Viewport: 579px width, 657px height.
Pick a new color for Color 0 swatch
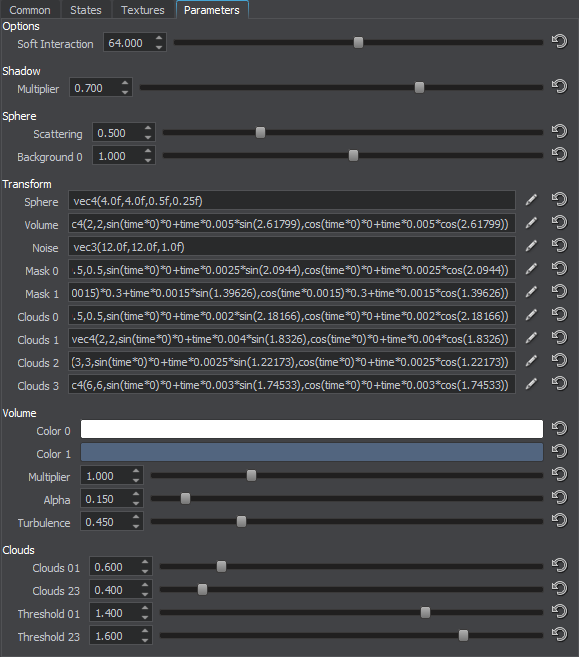(x=312, y=429)
